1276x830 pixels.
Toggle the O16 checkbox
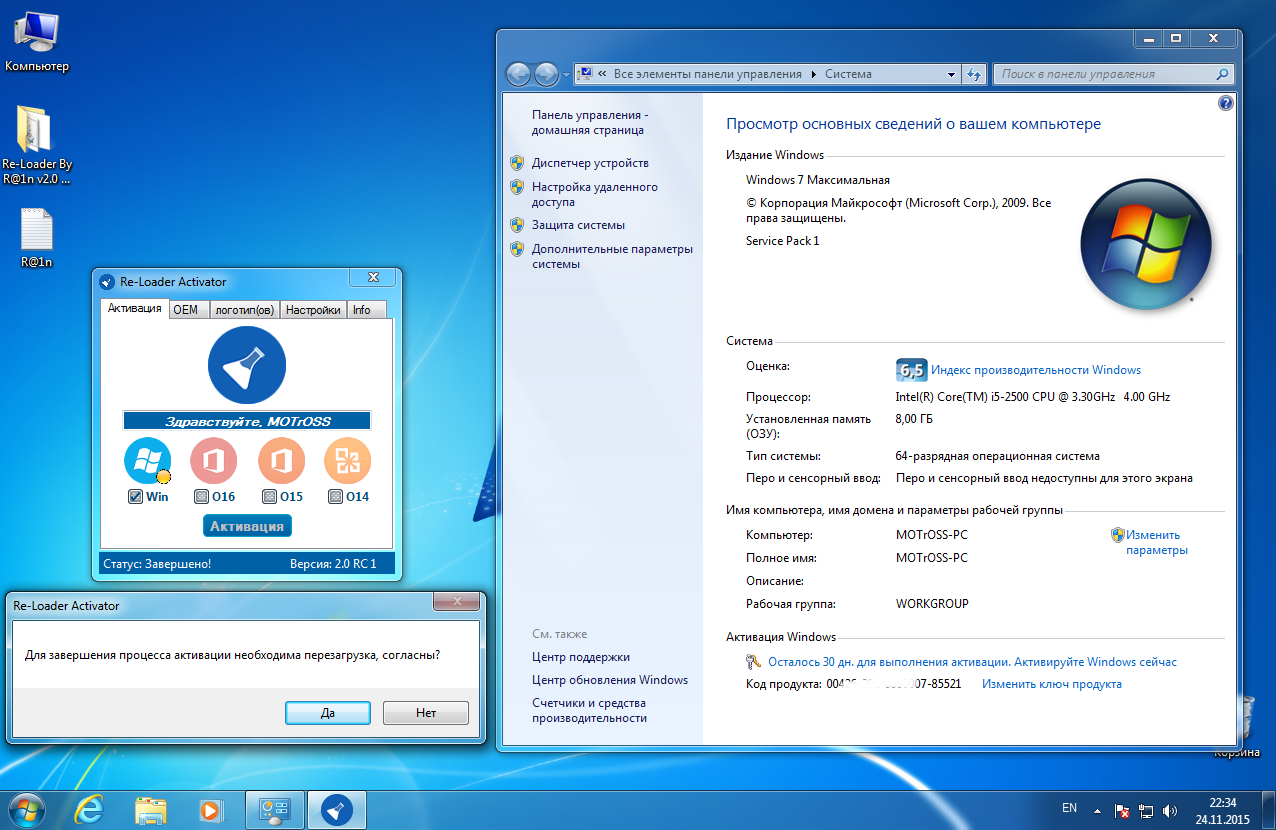(201, 496)
